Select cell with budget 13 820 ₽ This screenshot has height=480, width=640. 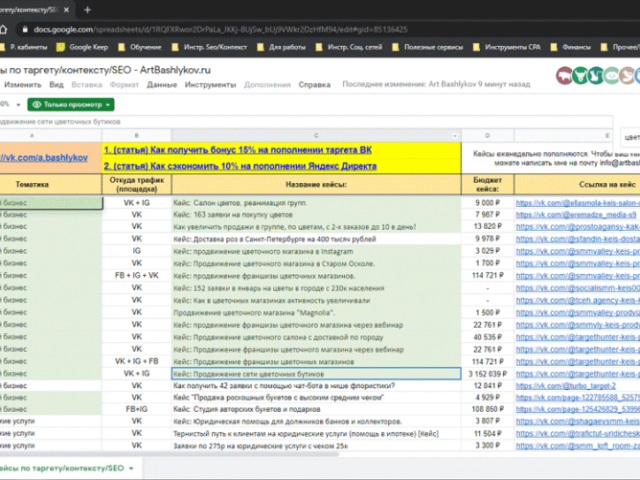tap(487, 227)
